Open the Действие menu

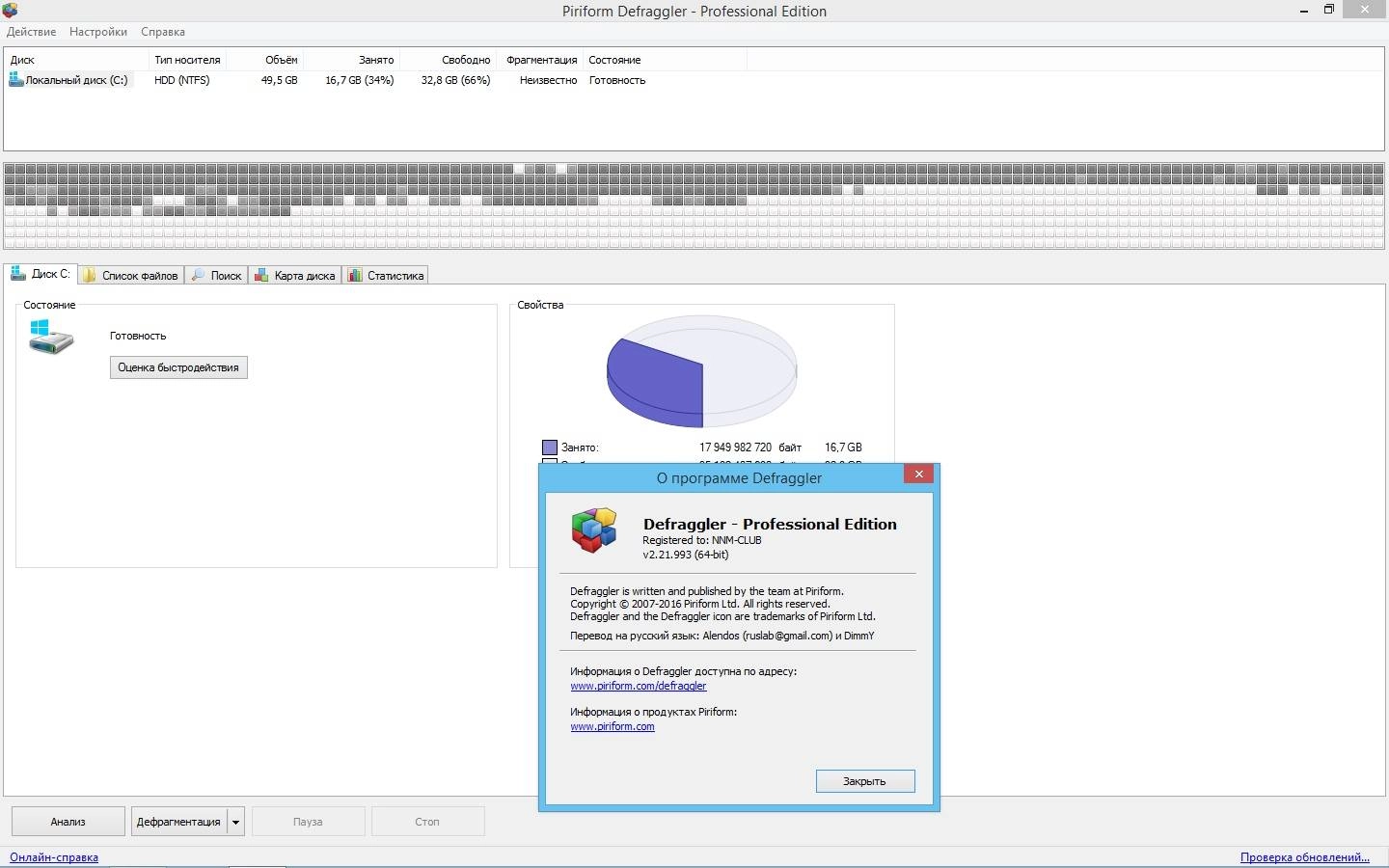31,32
